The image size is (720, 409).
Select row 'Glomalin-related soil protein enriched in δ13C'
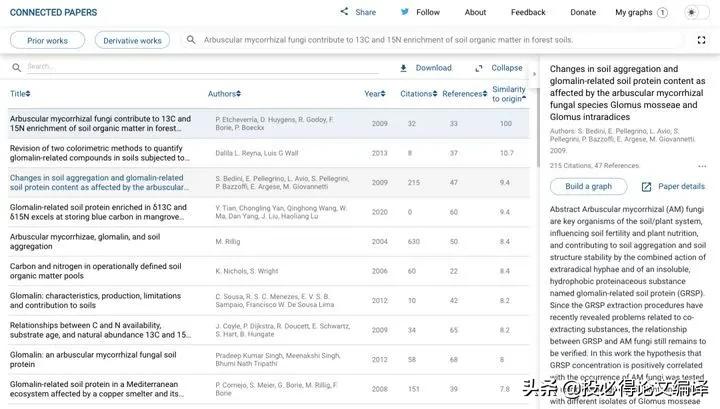269,212
